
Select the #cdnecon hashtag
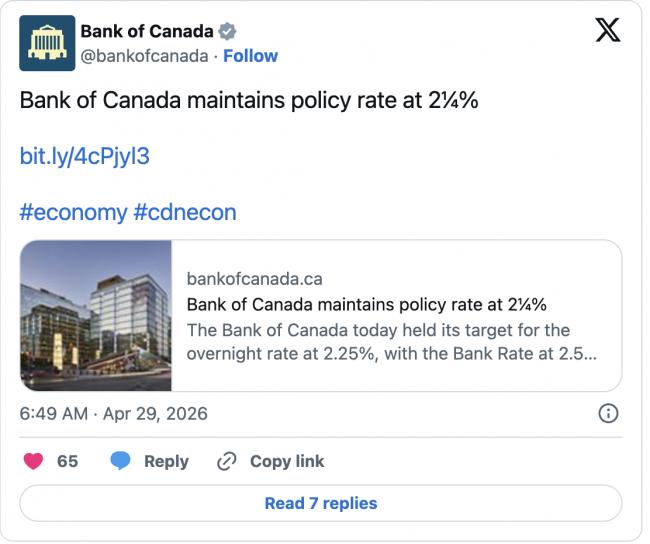pyautogui.click(x=185, y=212)
